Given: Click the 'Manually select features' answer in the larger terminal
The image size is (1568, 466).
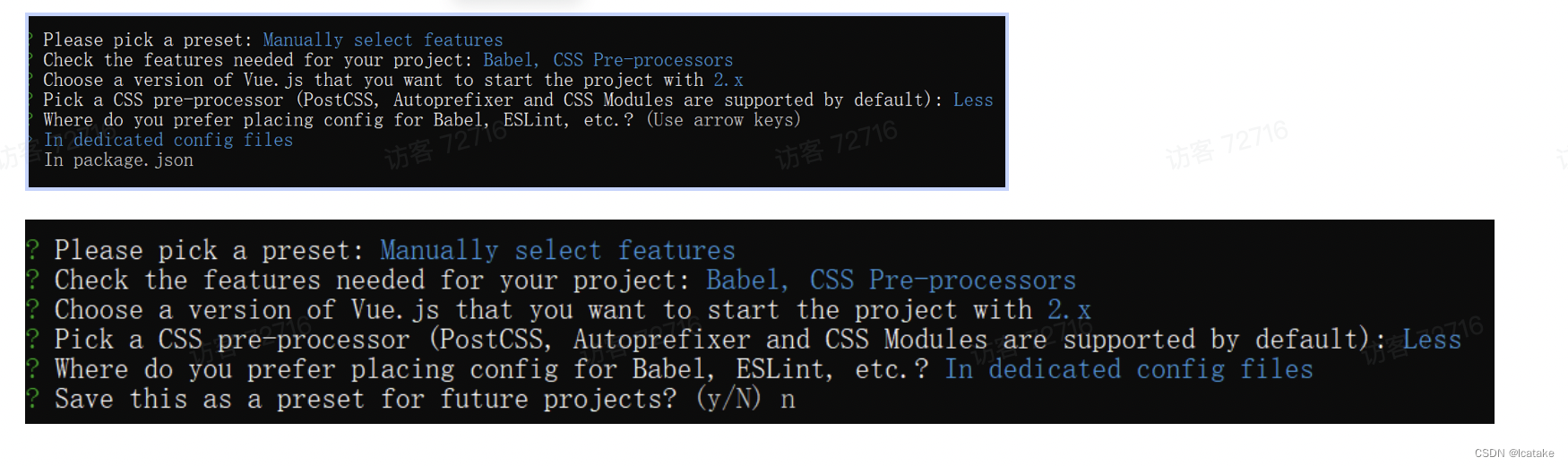Looking at the screenshot, I should tap(557, 250).
